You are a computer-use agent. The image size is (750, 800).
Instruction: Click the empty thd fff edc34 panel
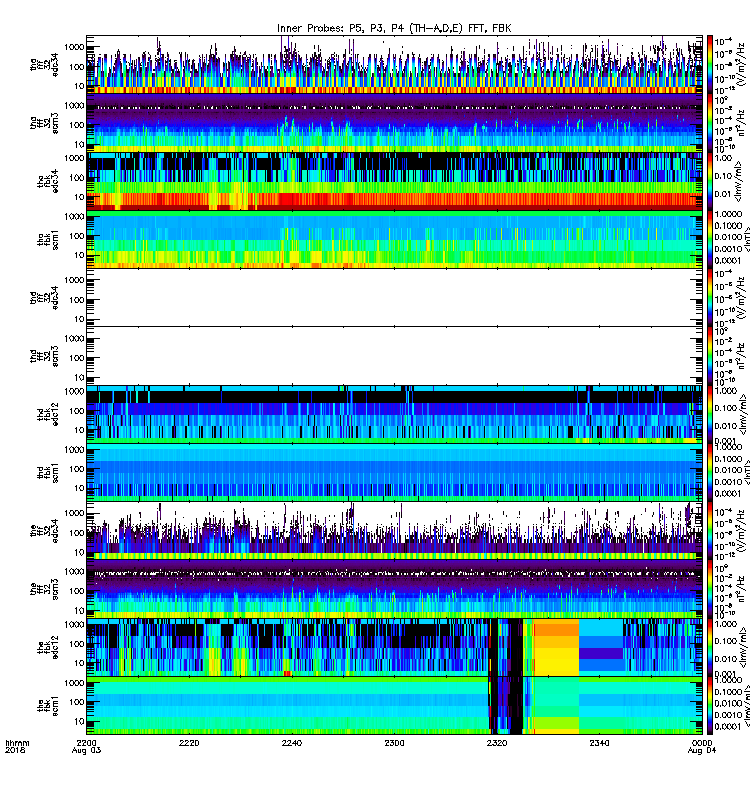[x=394, y=298]
